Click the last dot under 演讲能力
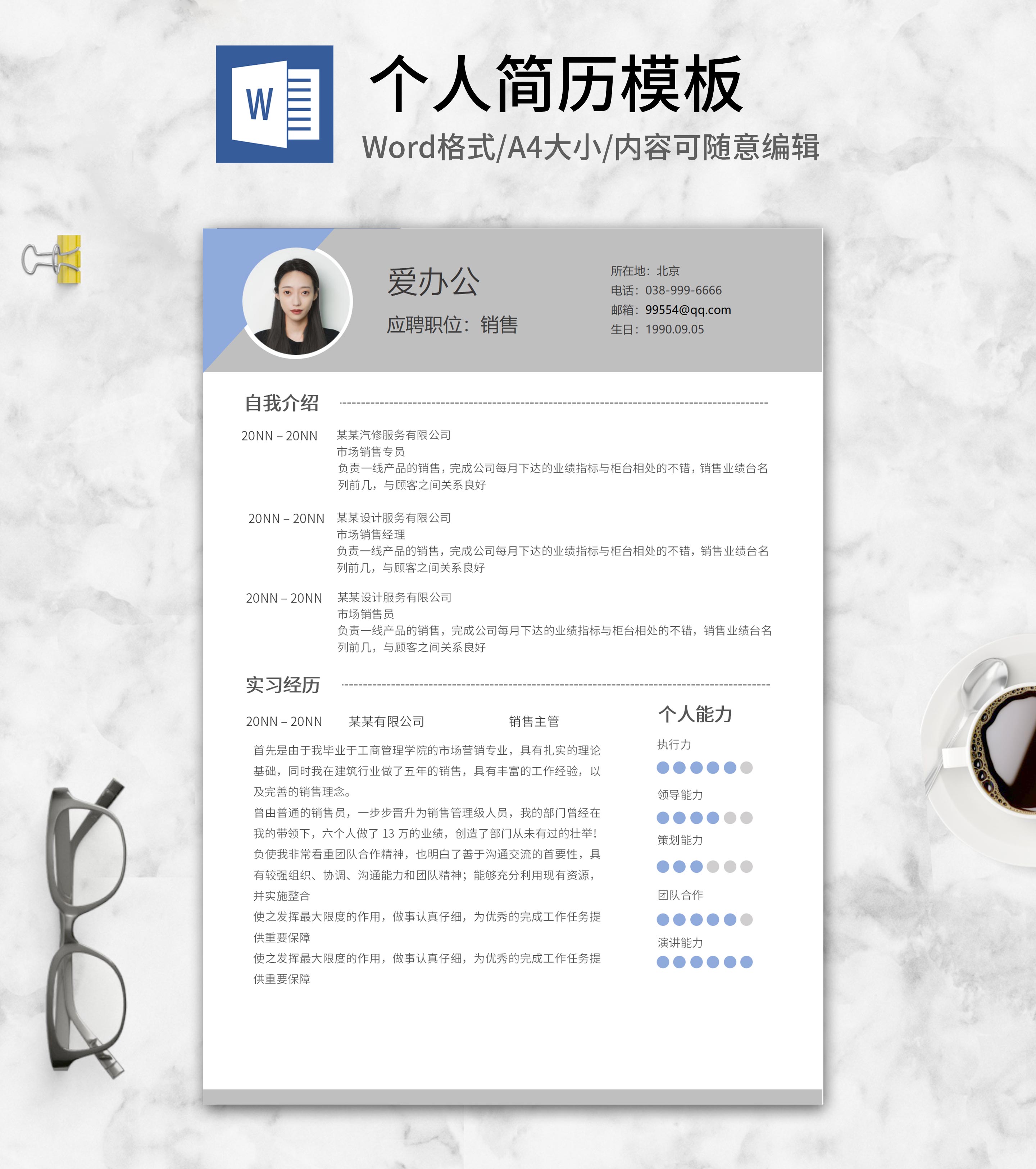This screenshot has height=1169, width=1036. 746,962
